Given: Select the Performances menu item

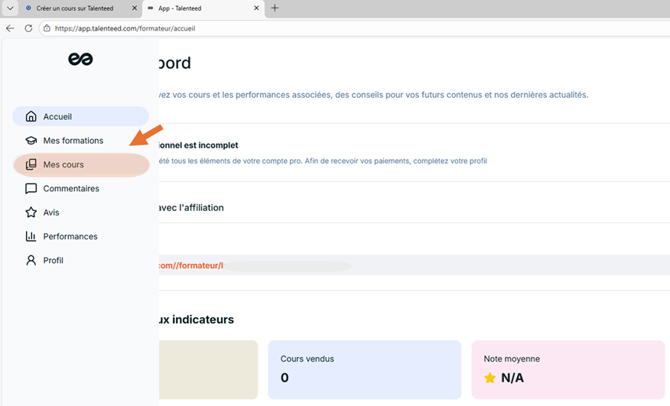Looking at the screenshot, I should pos(70,237).
